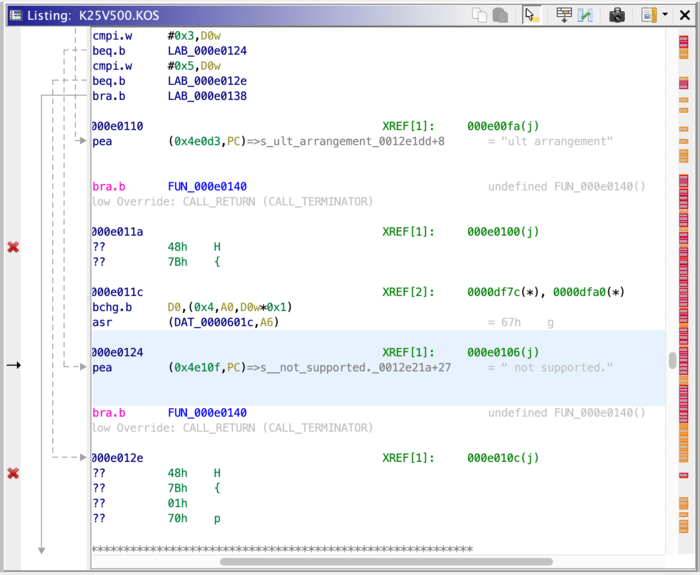Open dropdown arrow beside margin display icon
The image size is (700, 575).
coord(664,15)
